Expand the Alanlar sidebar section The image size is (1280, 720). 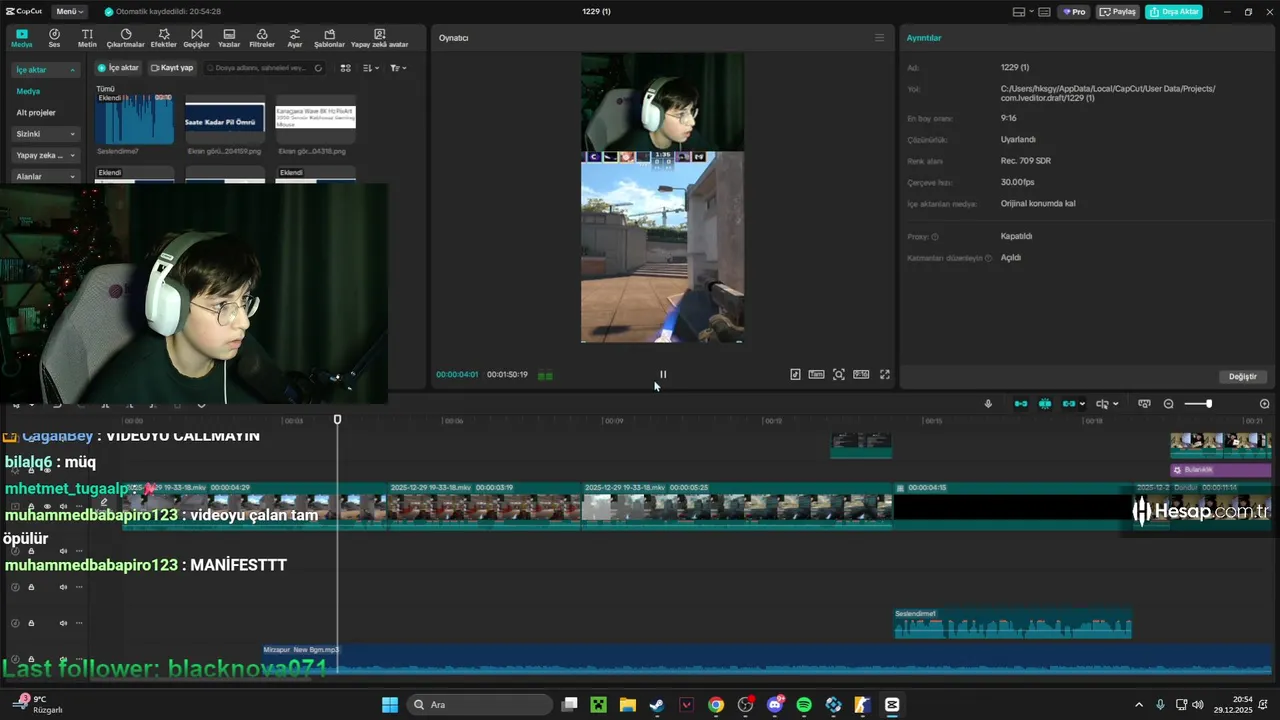click(x=45, y=176)
